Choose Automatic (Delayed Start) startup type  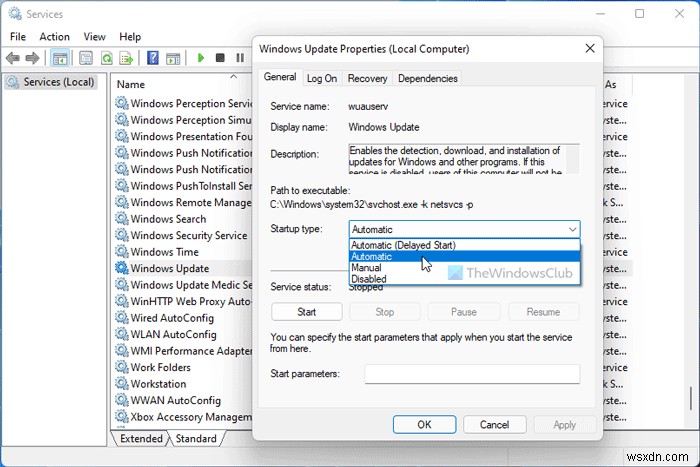[x=464, y=245]
